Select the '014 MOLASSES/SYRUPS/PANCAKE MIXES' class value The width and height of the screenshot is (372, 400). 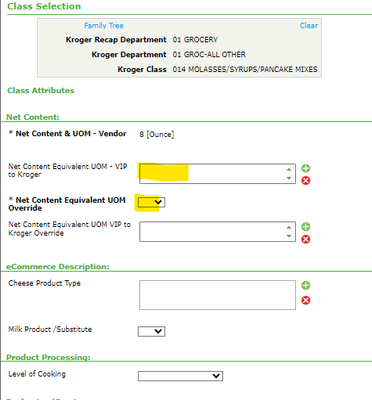tap(245, 69)
